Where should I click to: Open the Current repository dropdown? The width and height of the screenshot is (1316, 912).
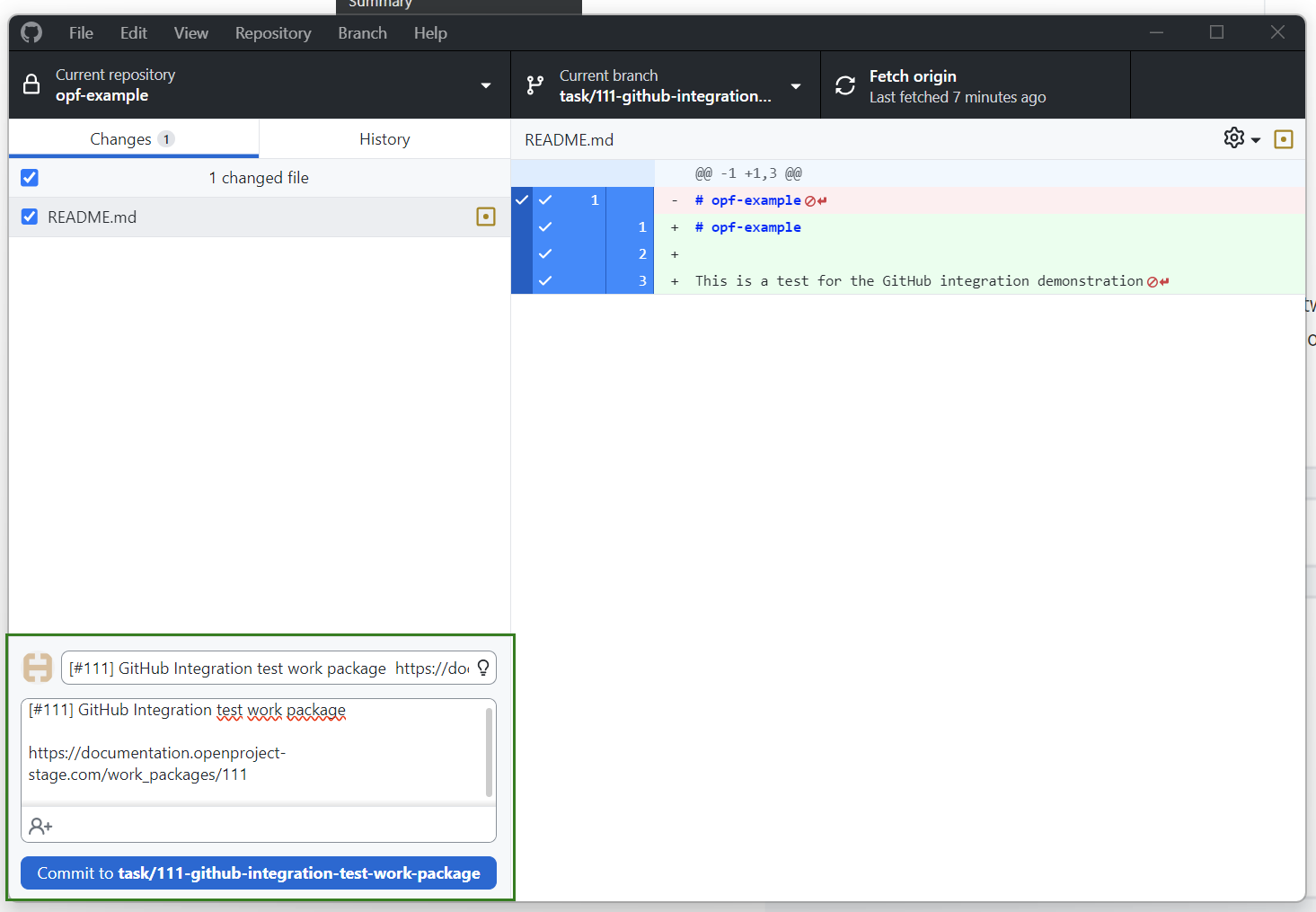[x=484, y=84]
